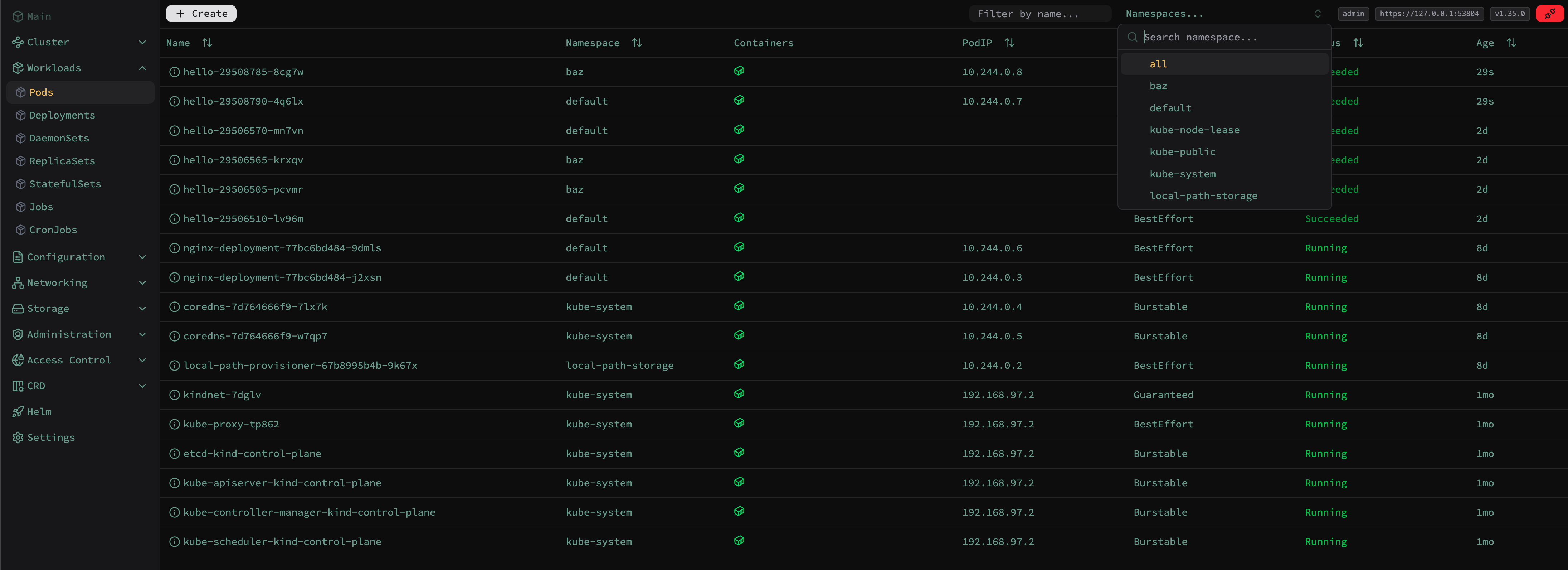Sort by Age column arrows icon
The width and height of the screenshot is (1568, 570).
click(x=1511, y=43)
